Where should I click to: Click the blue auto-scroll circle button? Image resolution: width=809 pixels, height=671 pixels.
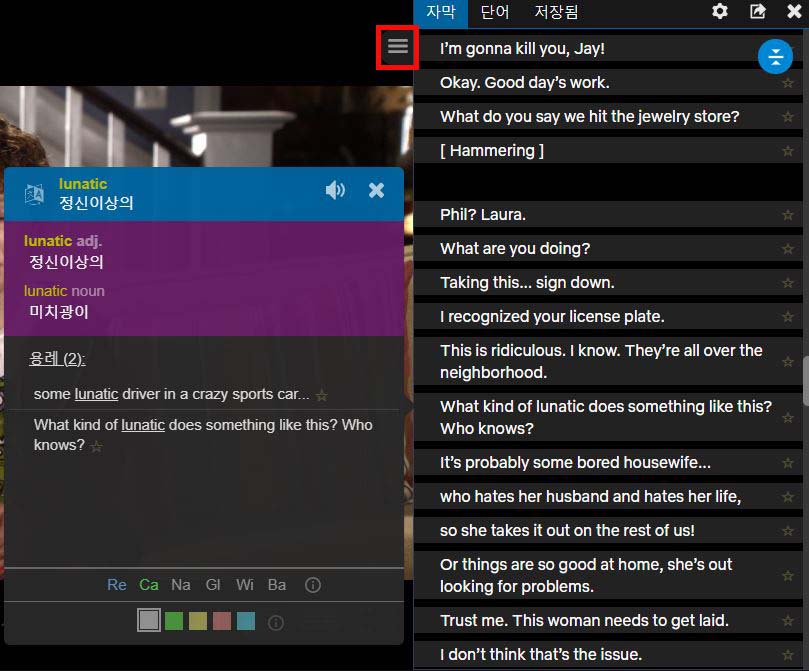775,57
